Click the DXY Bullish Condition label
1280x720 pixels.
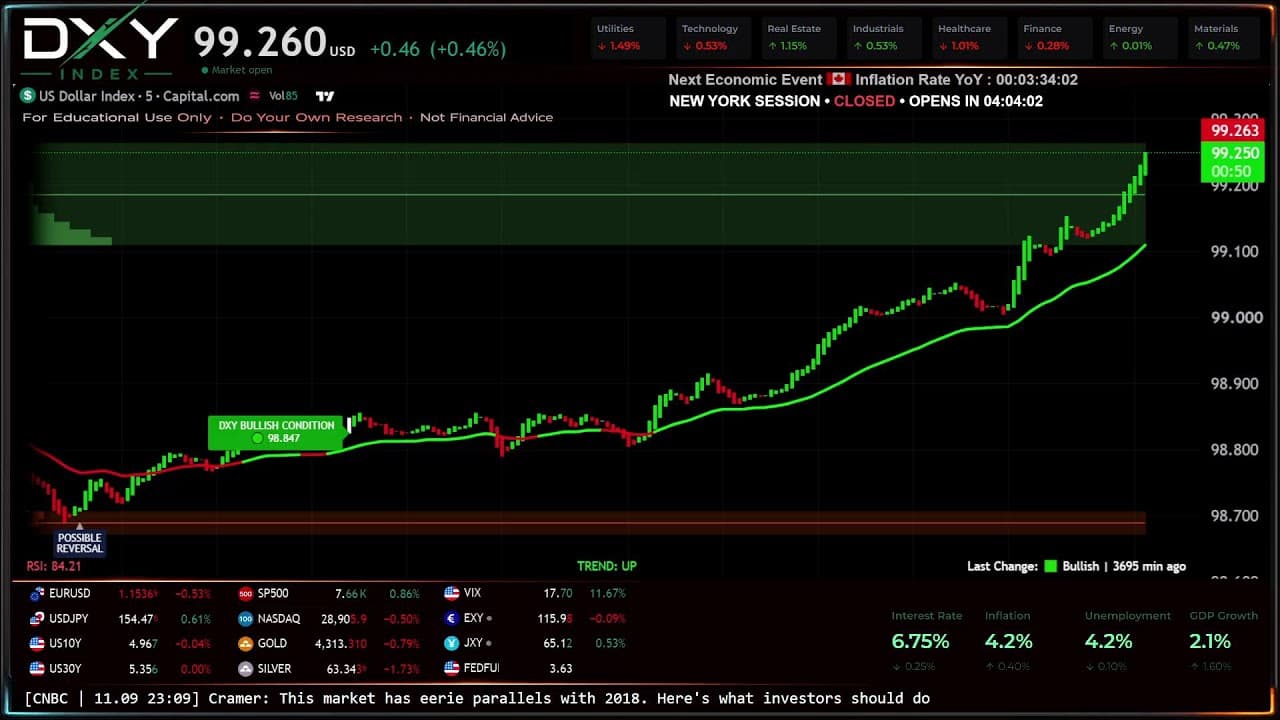[276, 432]
